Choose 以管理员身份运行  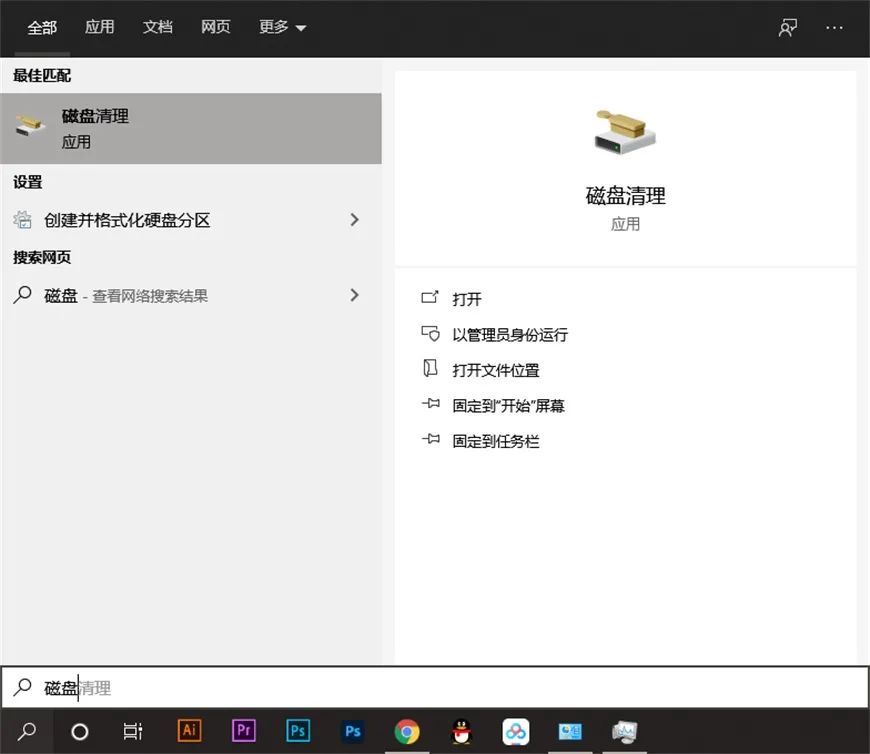(x=510, y=335)
